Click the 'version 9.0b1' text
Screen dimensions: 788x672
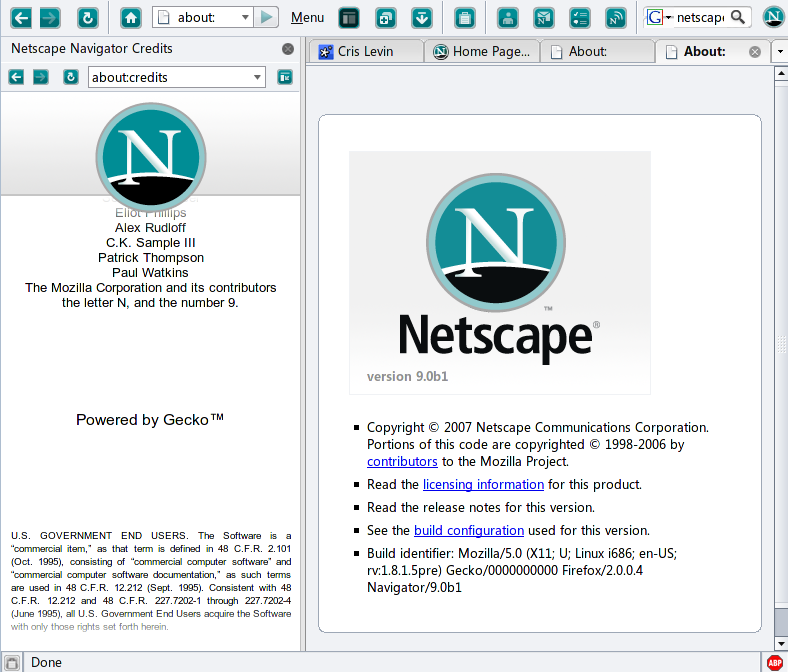407,376
